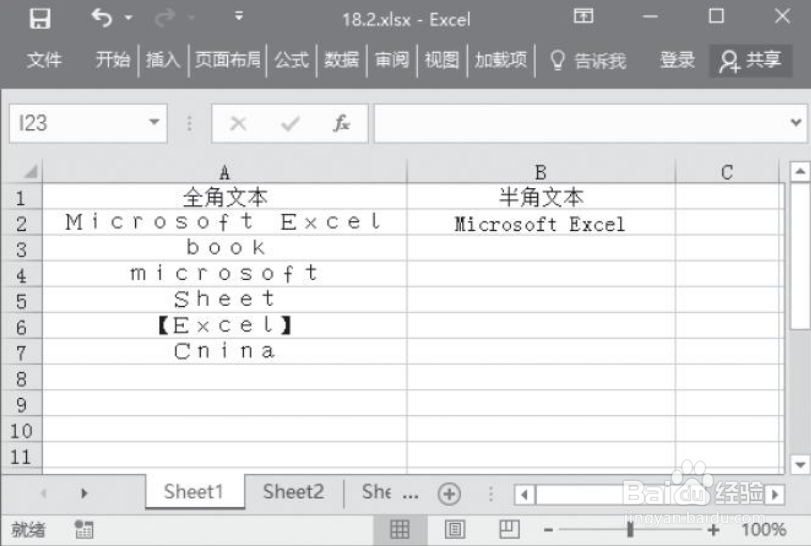Expand the formula bar with its chevron
Viewport: 811px width, 546px height.
pyautogui.click(x=796, y=123)
